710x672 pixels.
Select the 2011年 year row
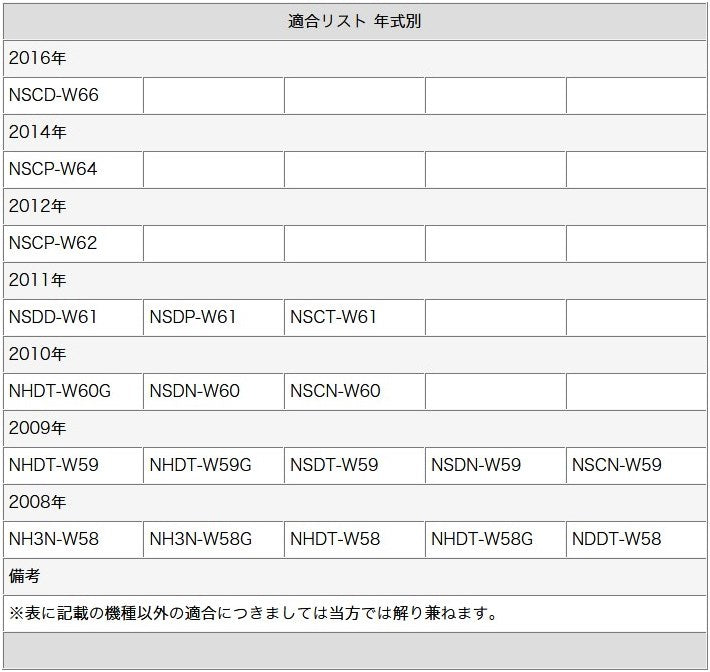tap(355, 280)
